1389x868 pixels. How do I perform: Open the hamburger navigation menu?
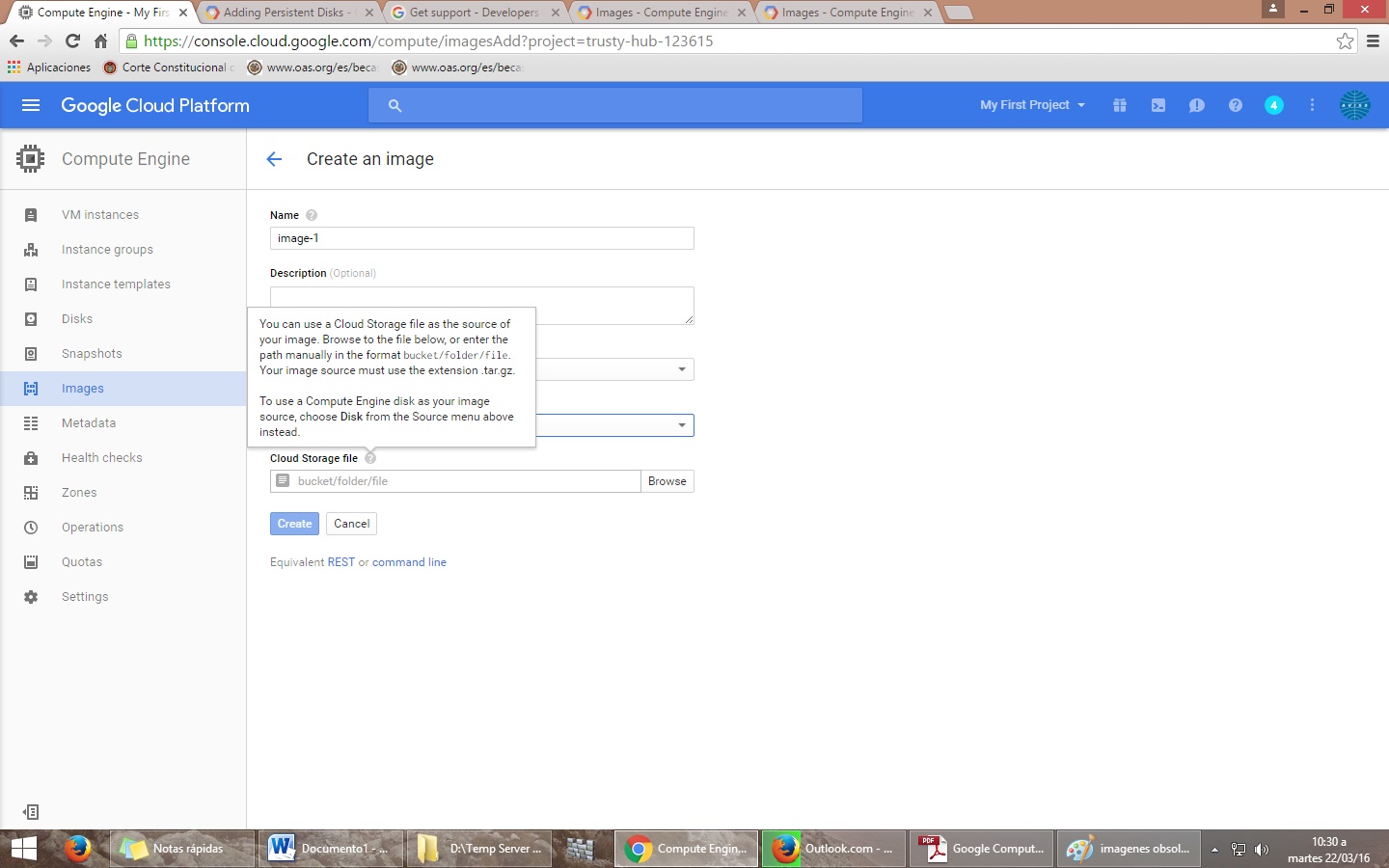point(31,105)
